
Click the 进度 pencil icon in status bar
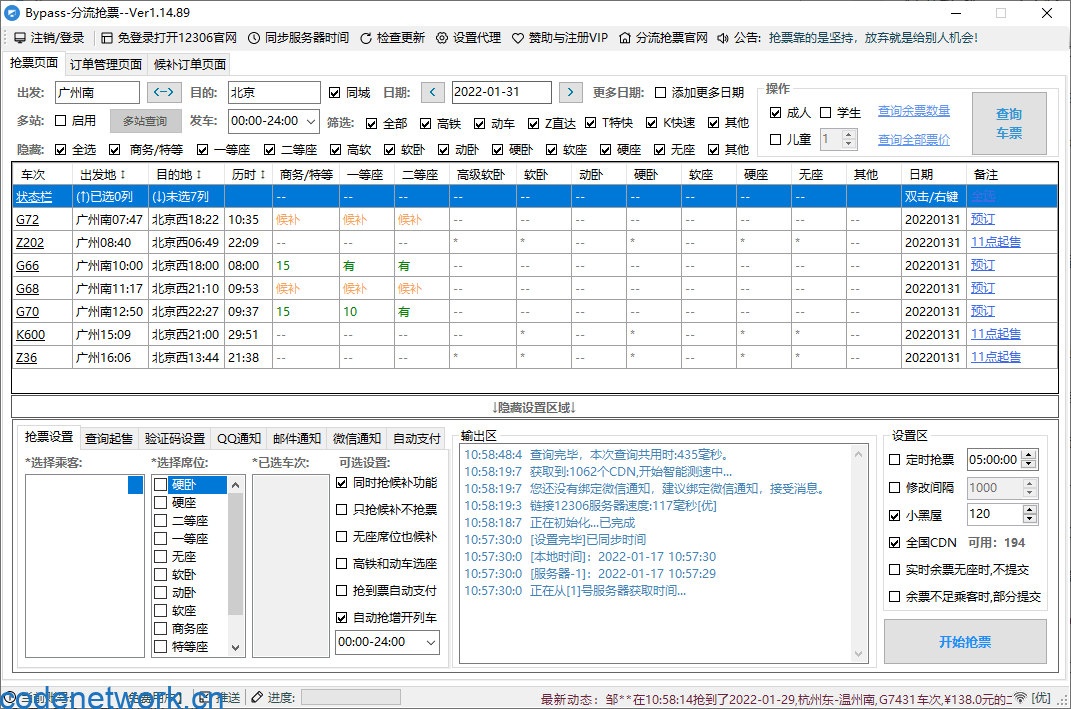[257, 697]
